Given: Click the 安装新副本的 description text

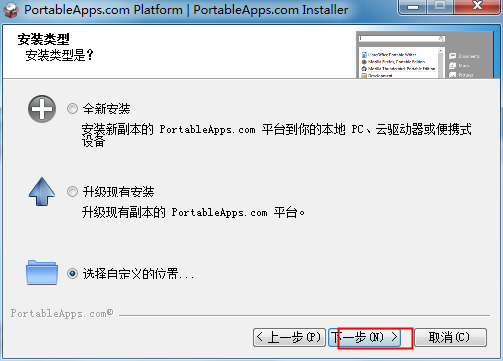Looking at the screenshot, I should (277, 135).
